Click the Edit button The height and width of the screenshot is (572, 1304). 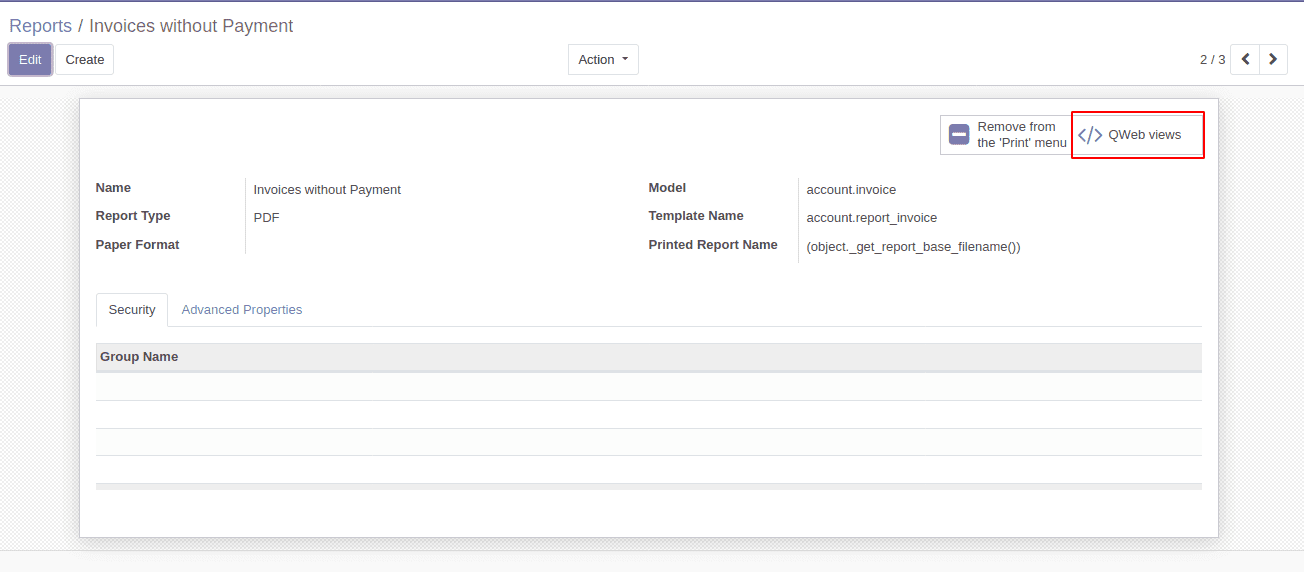click(30, 59)
